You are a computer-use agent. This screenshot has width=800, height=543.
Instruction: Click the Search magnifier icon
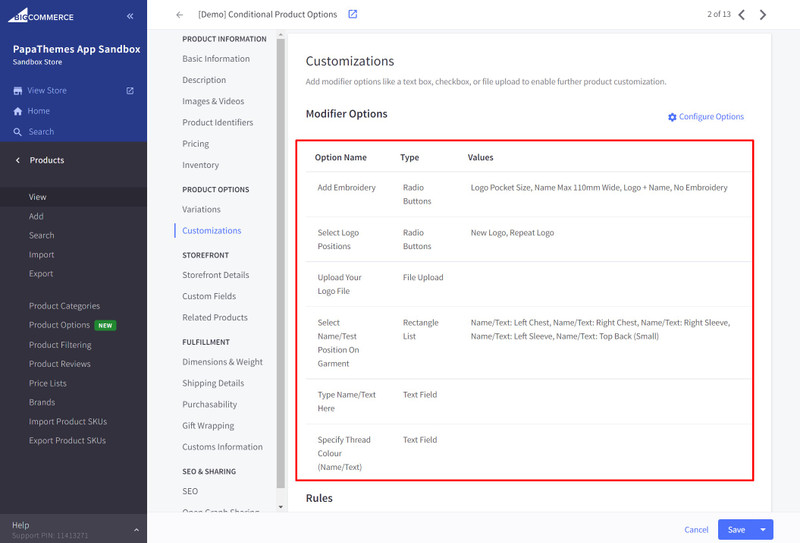point(17,132)
